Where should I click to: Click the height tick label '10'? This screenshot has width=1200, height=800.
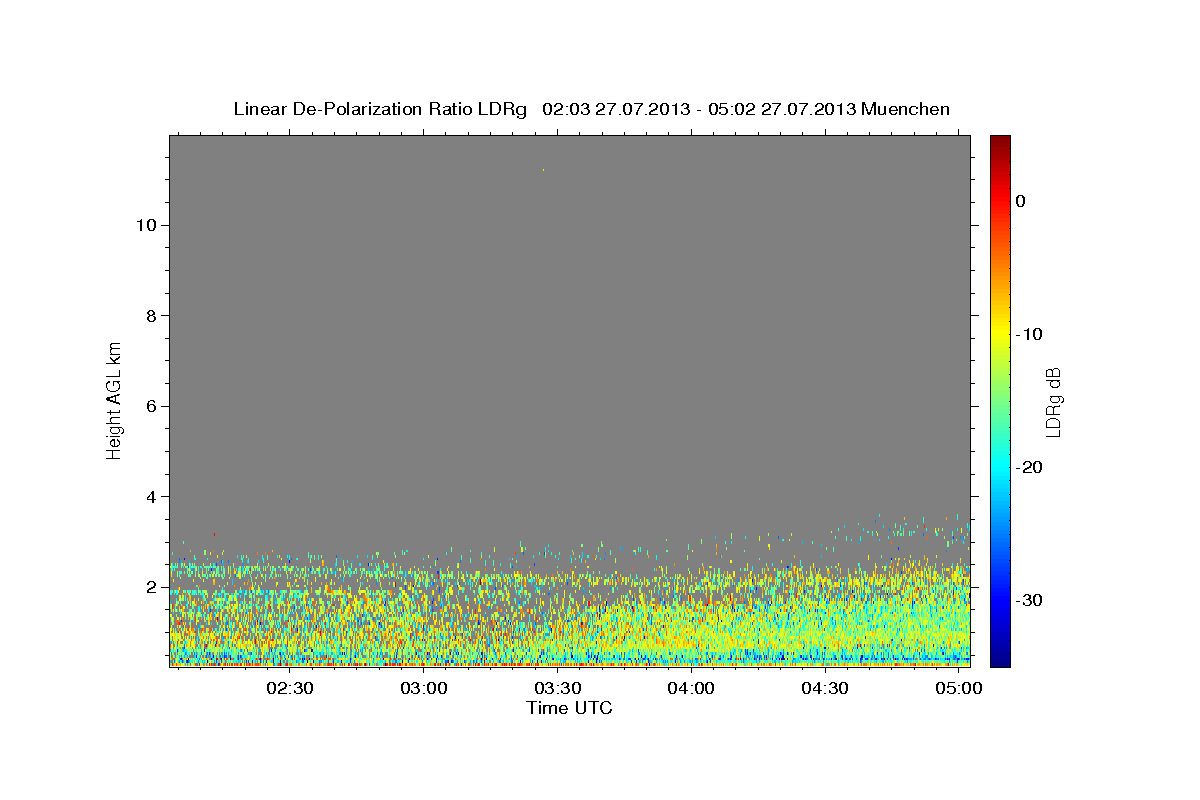point(145,225)
